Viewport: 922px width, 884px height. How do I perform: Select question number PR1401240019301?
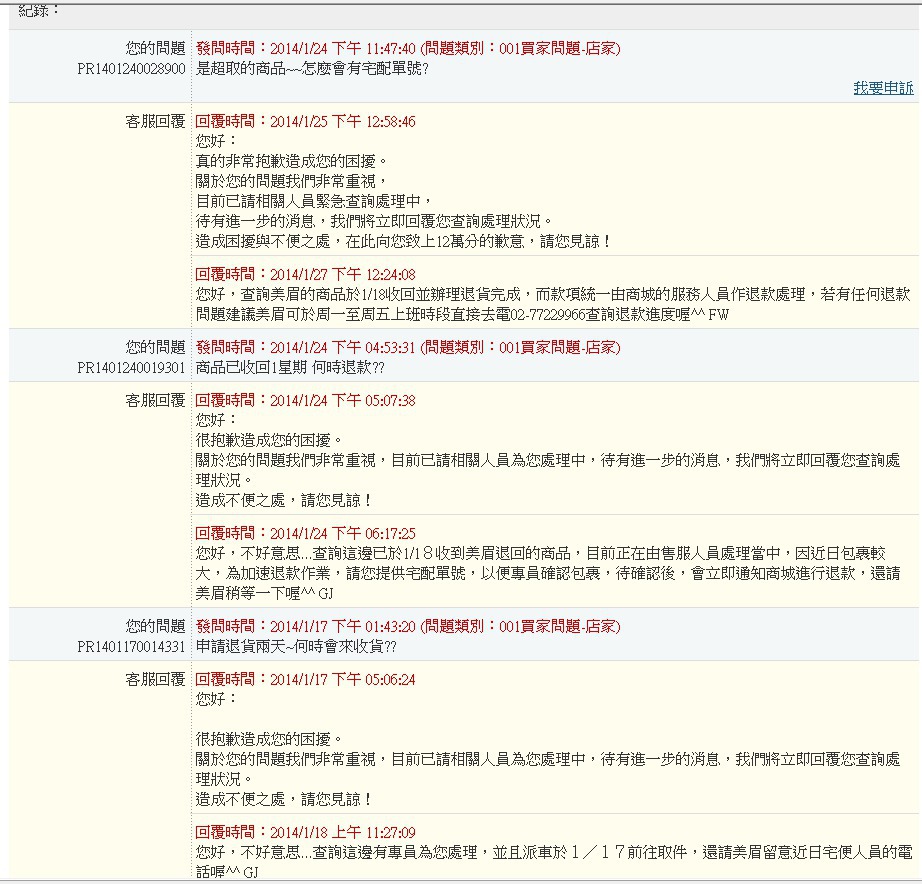pyautogui.click(x=131, y=367)
